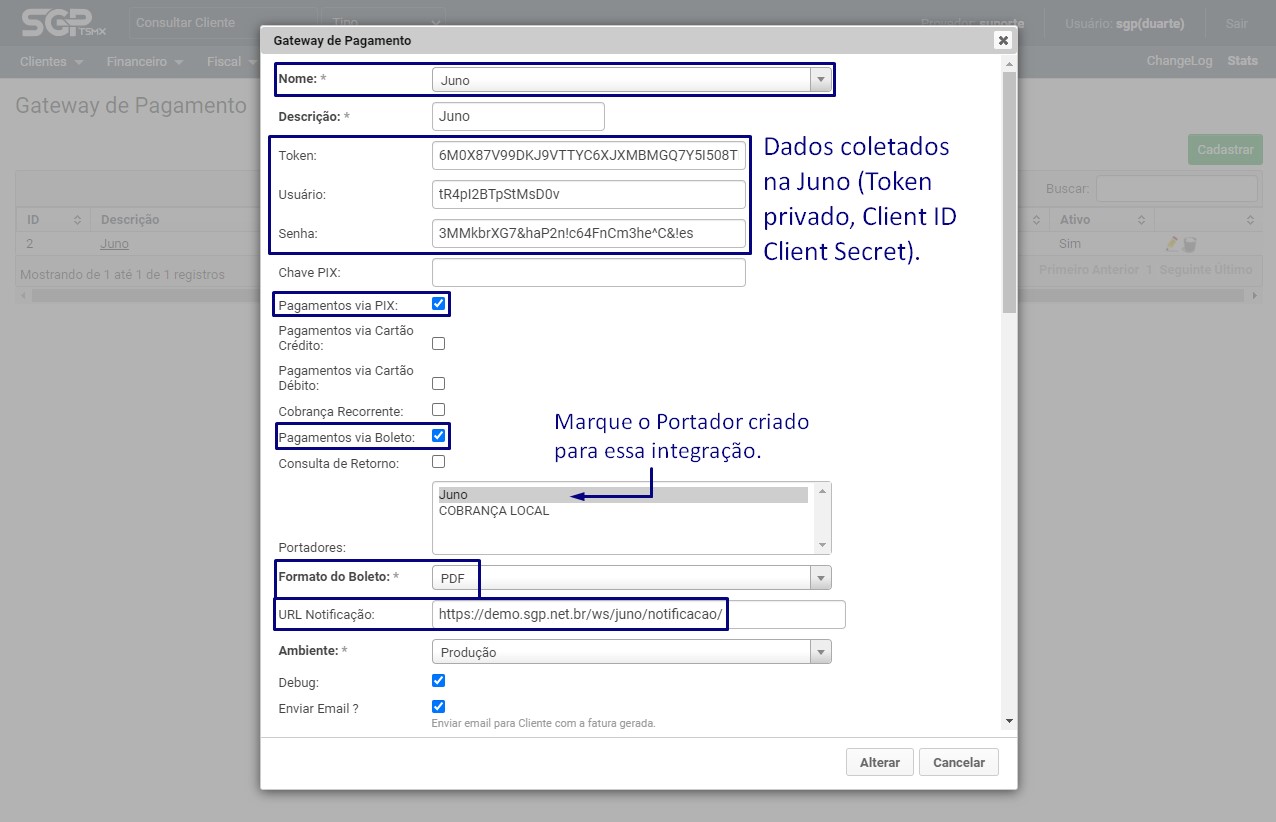Click the Portadores list scroll up arrow
Image resolution: width=1276 pixels, height=822 pixels.
coord(823,491)
